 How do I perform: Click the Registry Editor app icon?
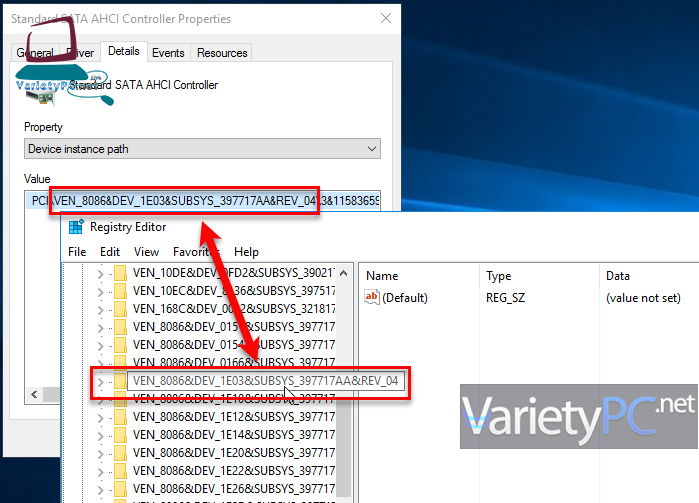click(76, 227)
